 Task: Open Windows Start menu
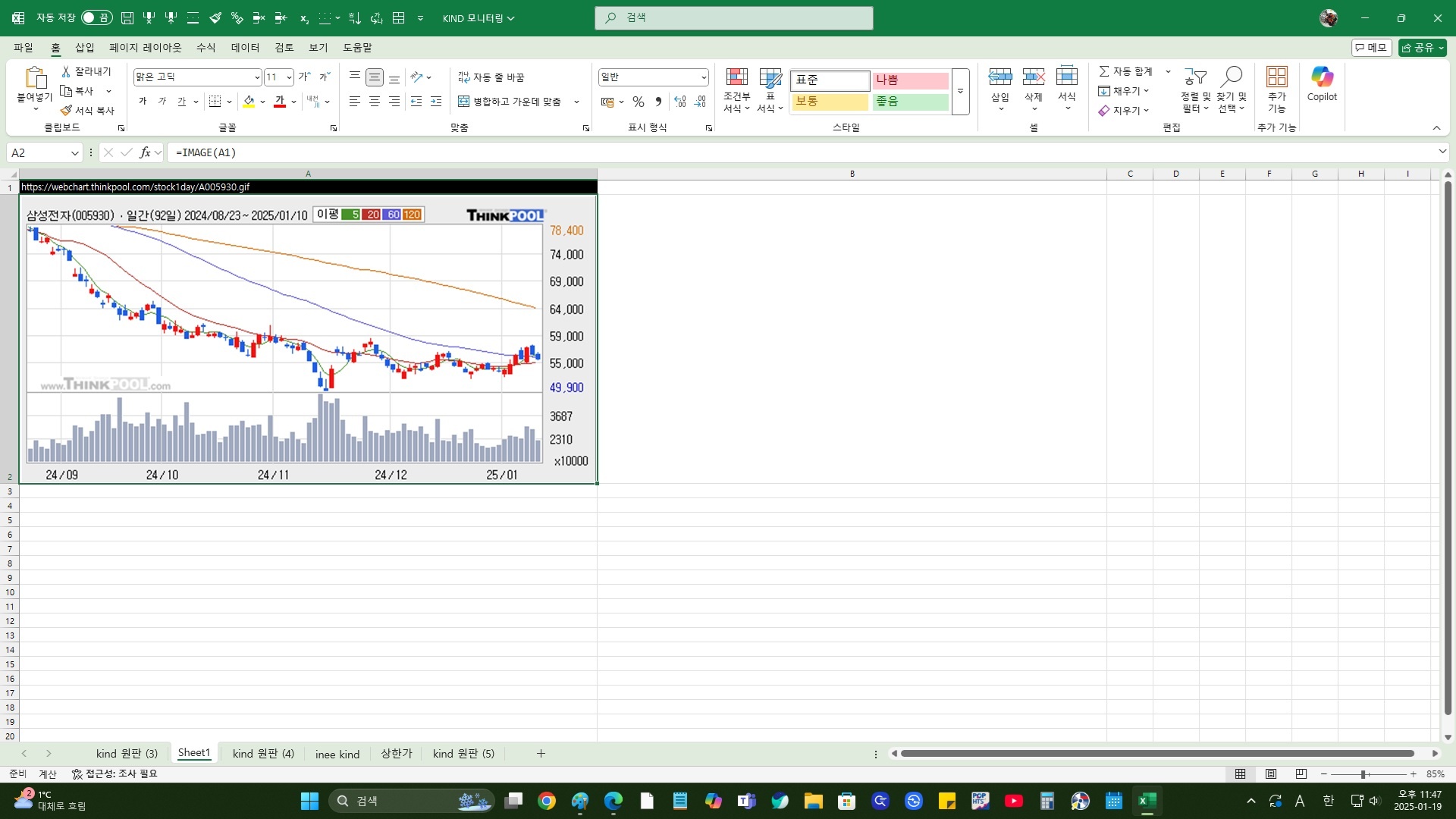309,801
